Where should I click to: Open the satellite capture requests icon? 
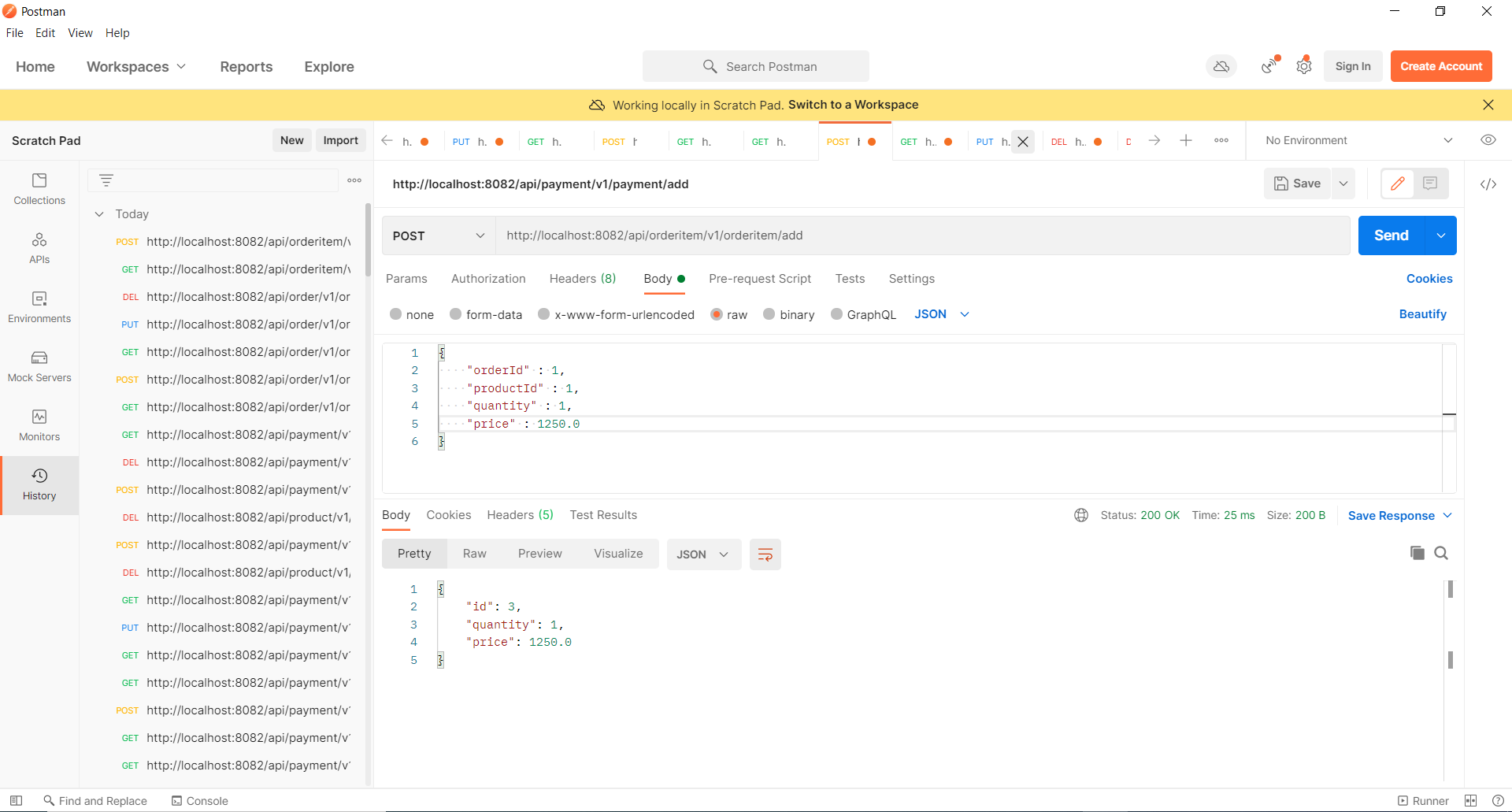click(x=1270, y=66)
